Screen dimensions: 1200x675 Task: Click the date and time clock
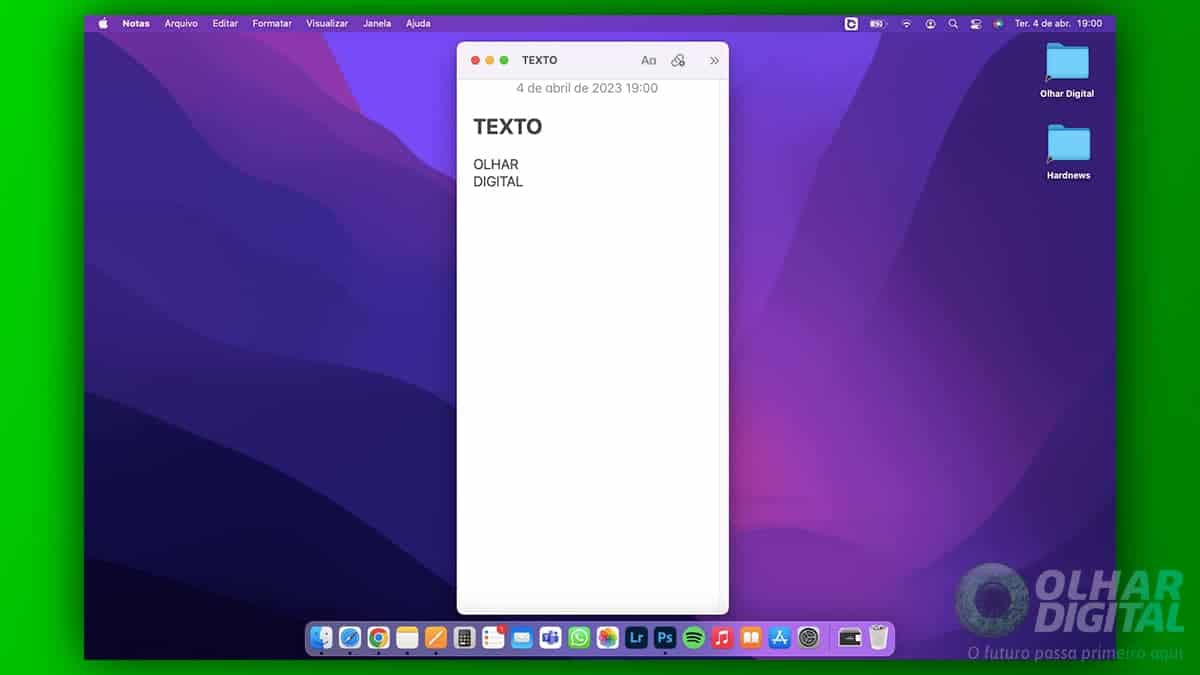click(1058, 23)
